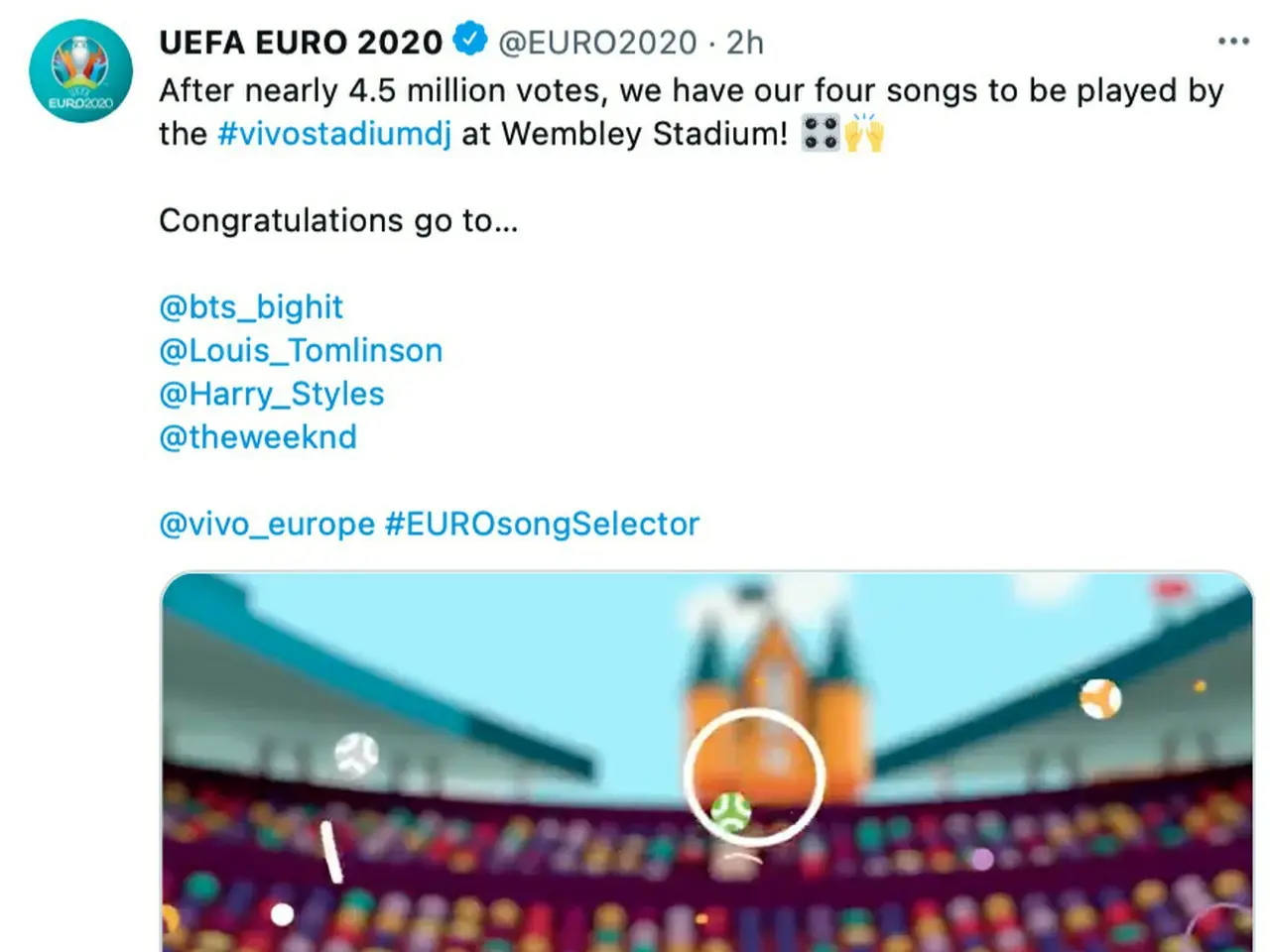Image resolution: width=1270 pixels, height=952 pixels.
Task: Click the 2h tweet timestamp
Action: pos(744,43)
